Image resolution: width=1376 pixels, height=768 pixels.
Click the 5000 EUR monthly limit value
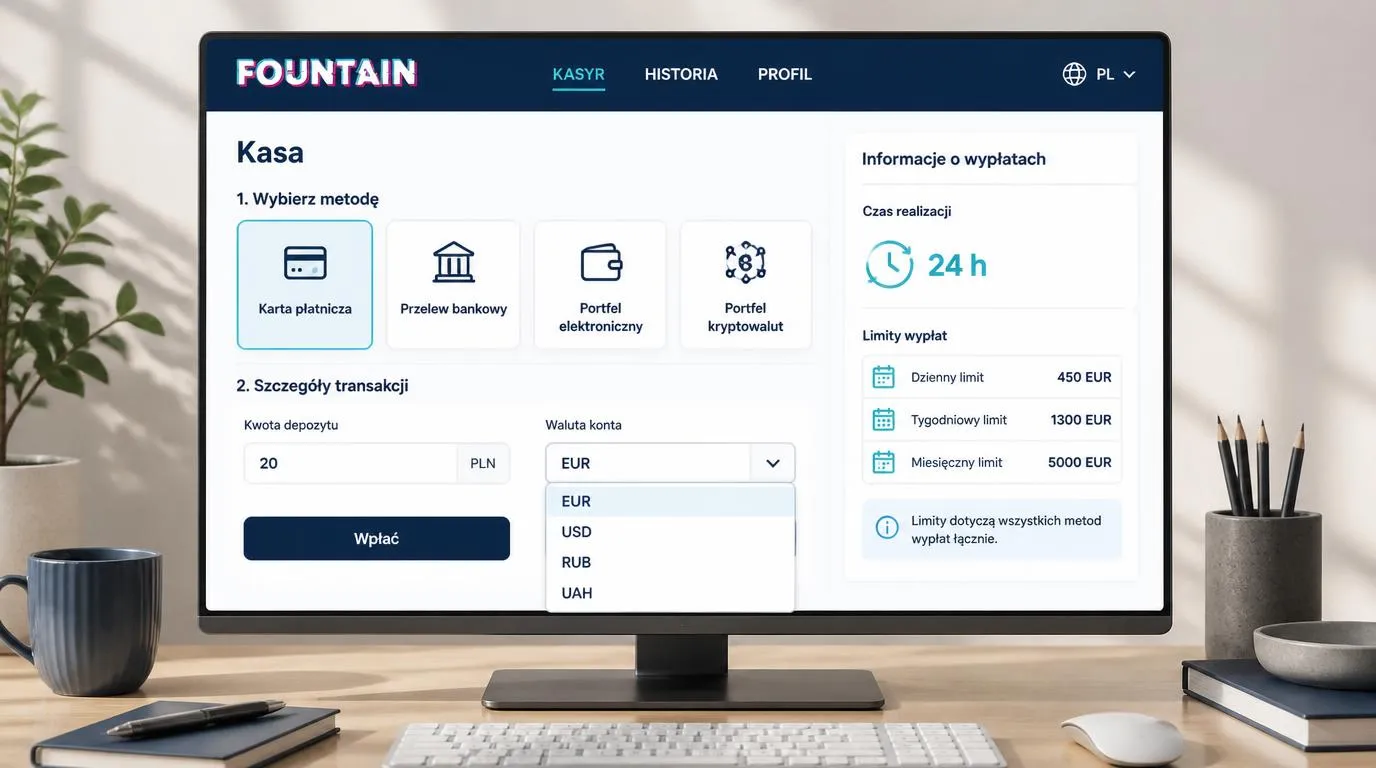[x=1080, y=462]
